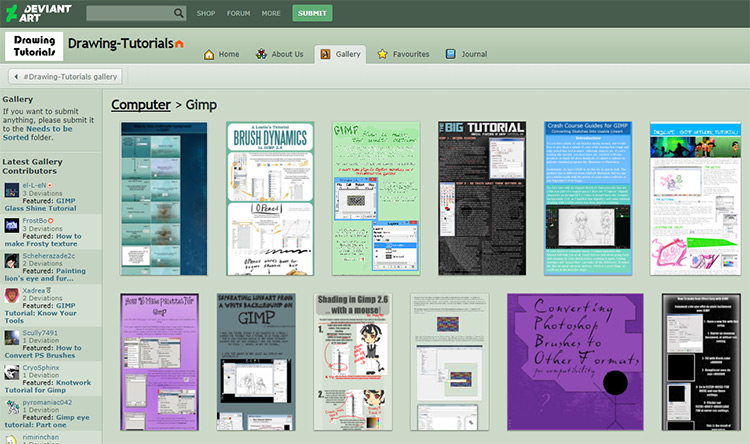Screen dimensions: 750x444
Task: Open the green handwritten GIMP tutorial thumbnail
Action: [x=376, y=199]
